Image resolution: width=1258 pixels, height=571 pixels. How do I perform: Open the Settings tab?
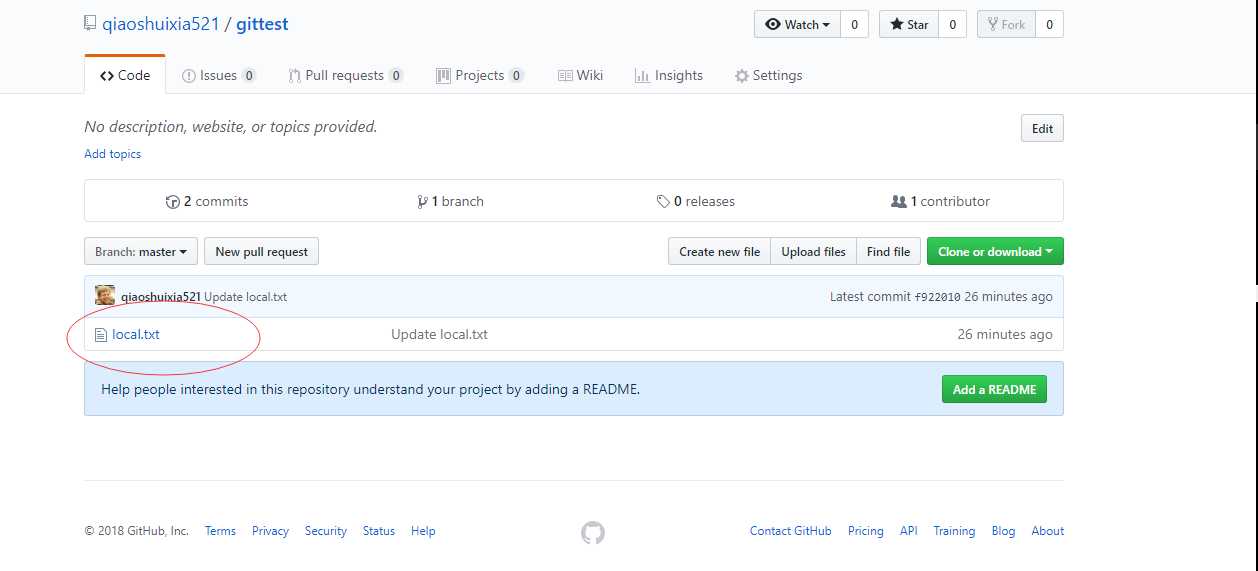[768, 75]
